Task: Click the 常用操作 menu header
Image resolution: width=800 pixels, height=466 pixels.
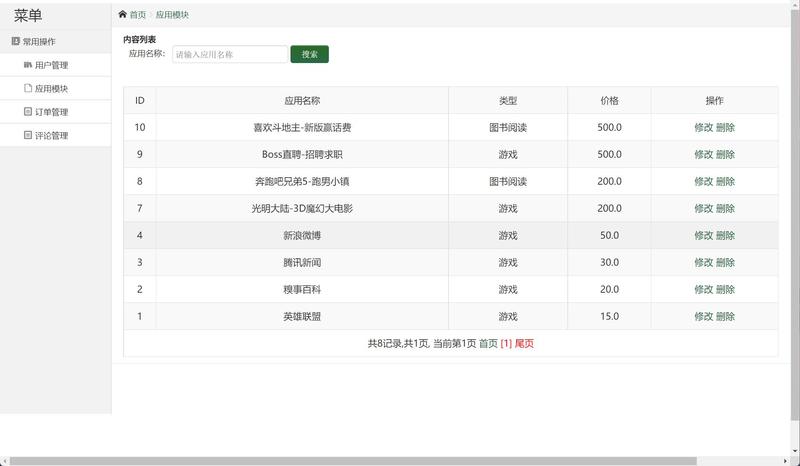Action: (x=56, y=42)
